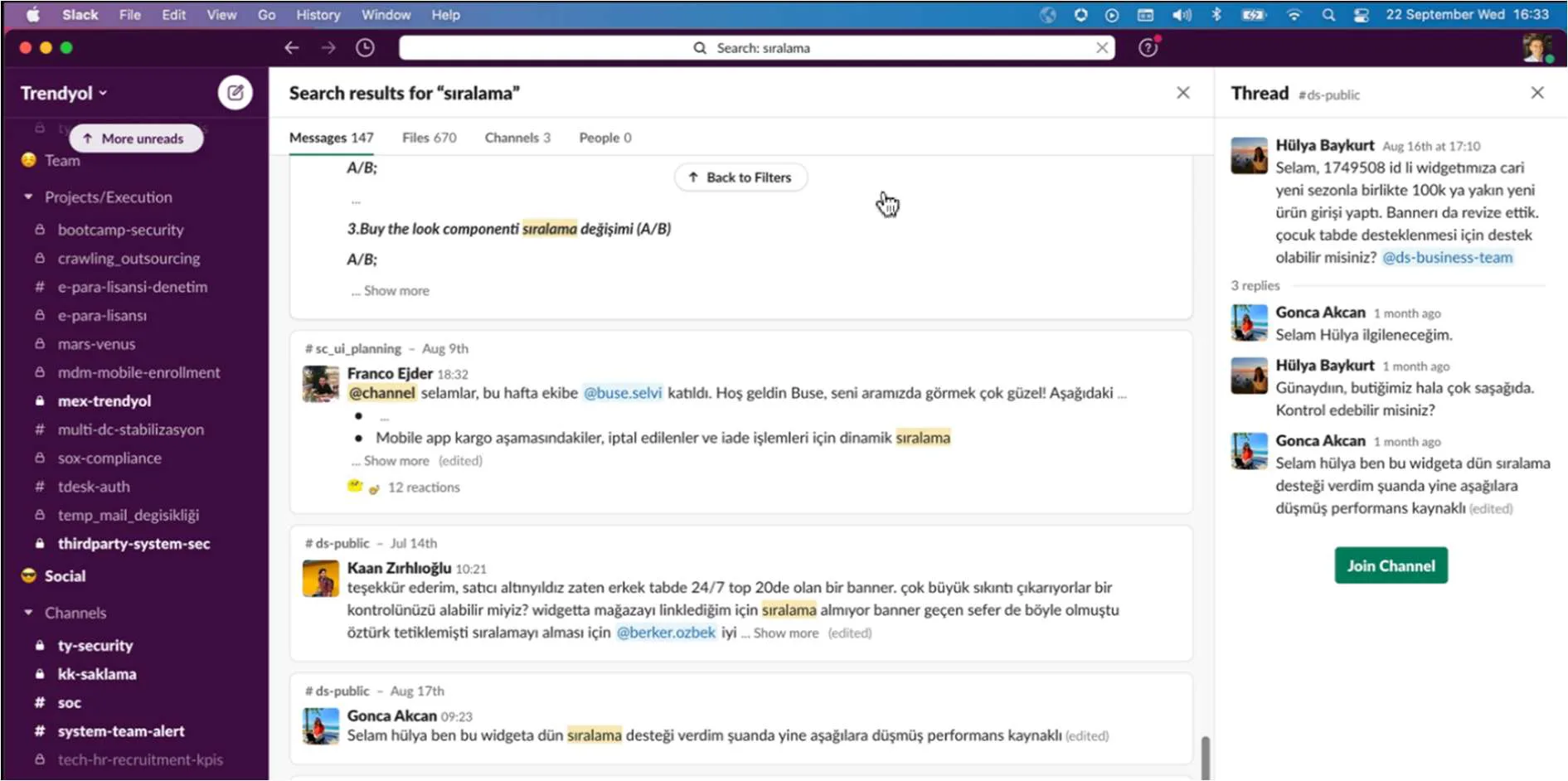The height and width of the screenshot is (781, 1568).
Task: Click Kaan Zırhlıoğlu's avatar
Action: point(321,579)
